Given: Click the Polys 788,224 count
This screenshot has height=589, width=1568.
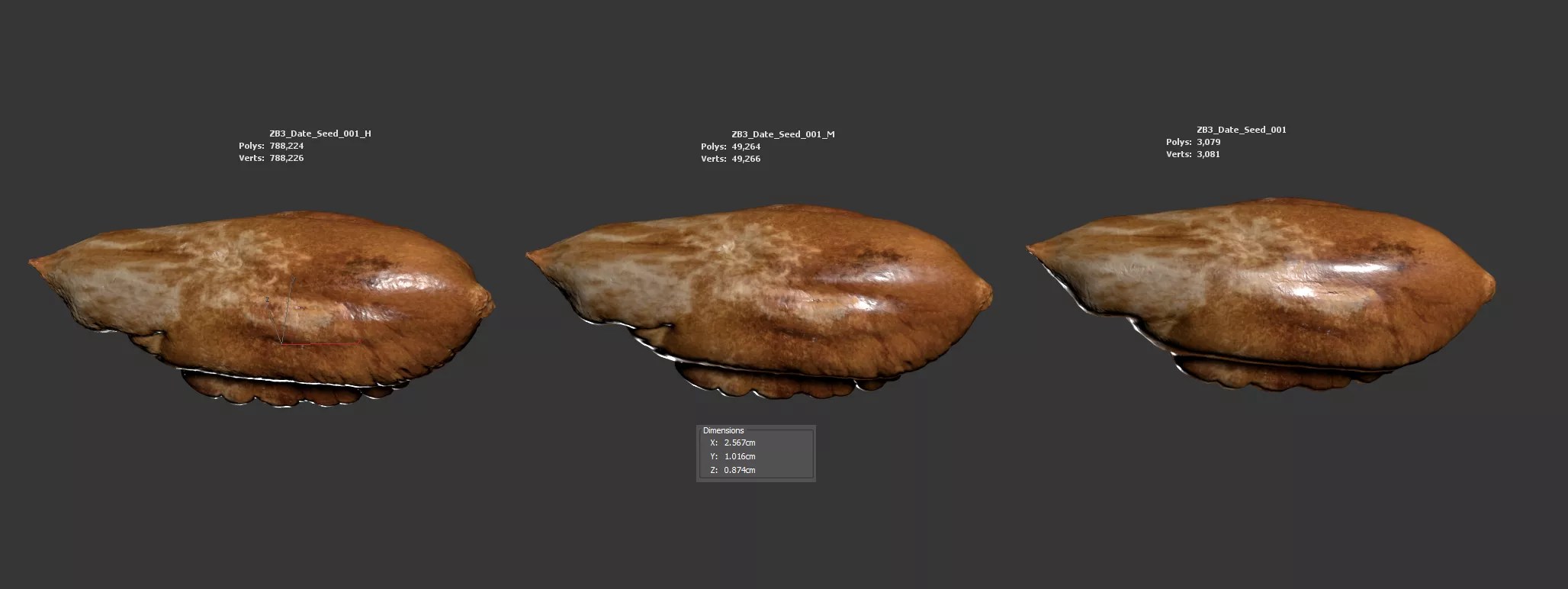Looking at the screenshot, I should click(286, 146).
